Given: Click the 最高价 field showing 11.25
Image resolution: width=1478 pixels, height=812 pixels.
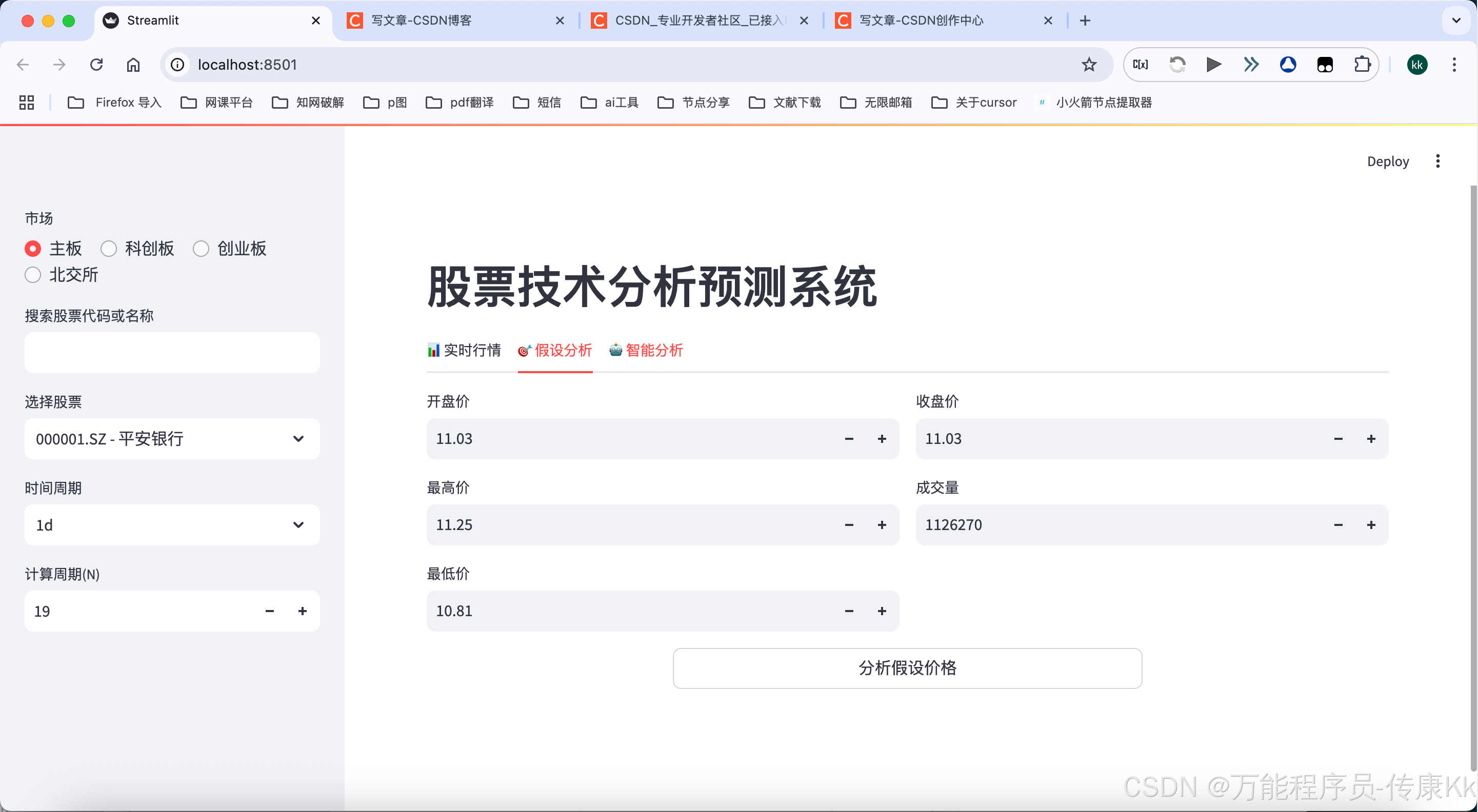Looking at the screenshot, I should point(629,525).
